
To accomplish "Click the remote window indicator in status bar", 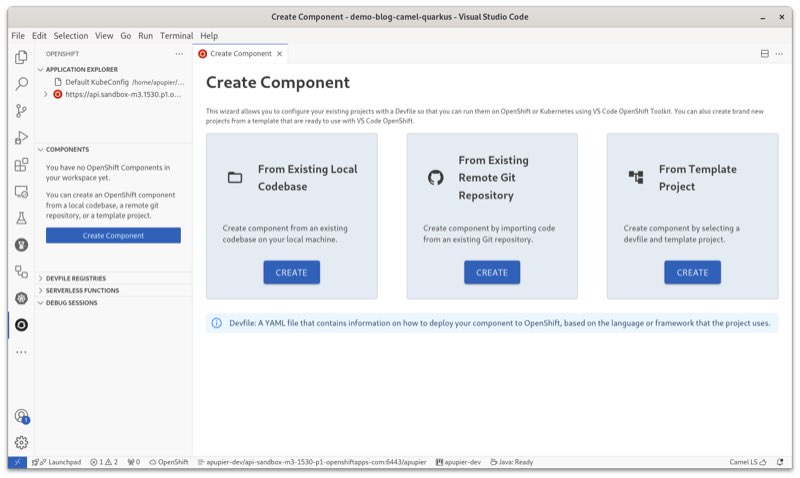I will pyautogui.click(x=17, y=462).
